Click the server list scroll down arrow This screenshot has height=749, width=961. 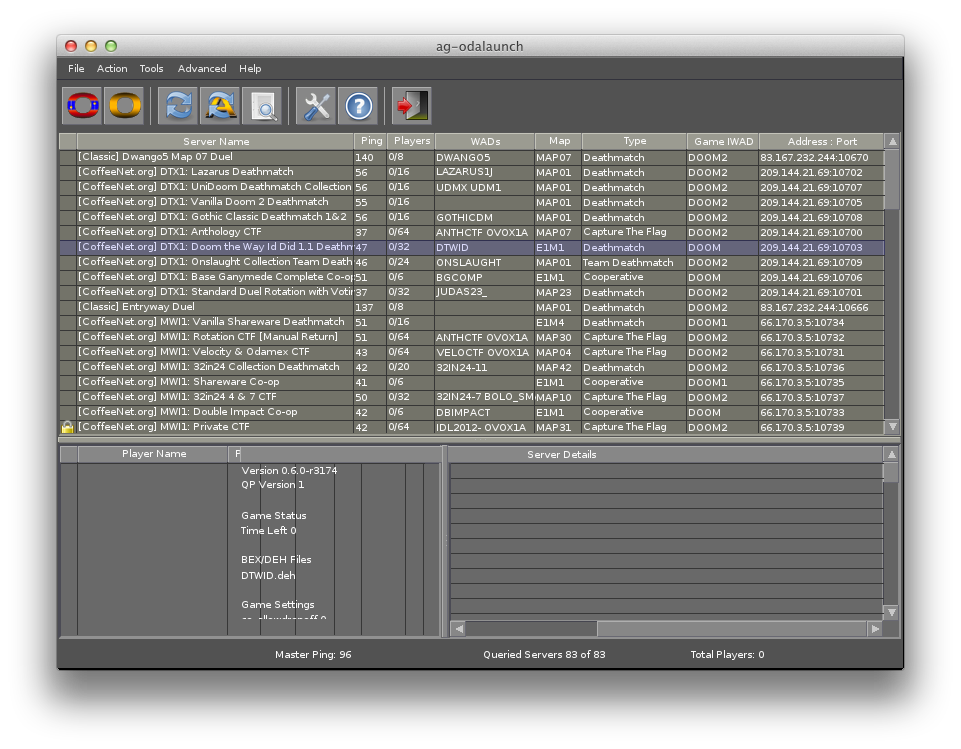tap(892, 427)
